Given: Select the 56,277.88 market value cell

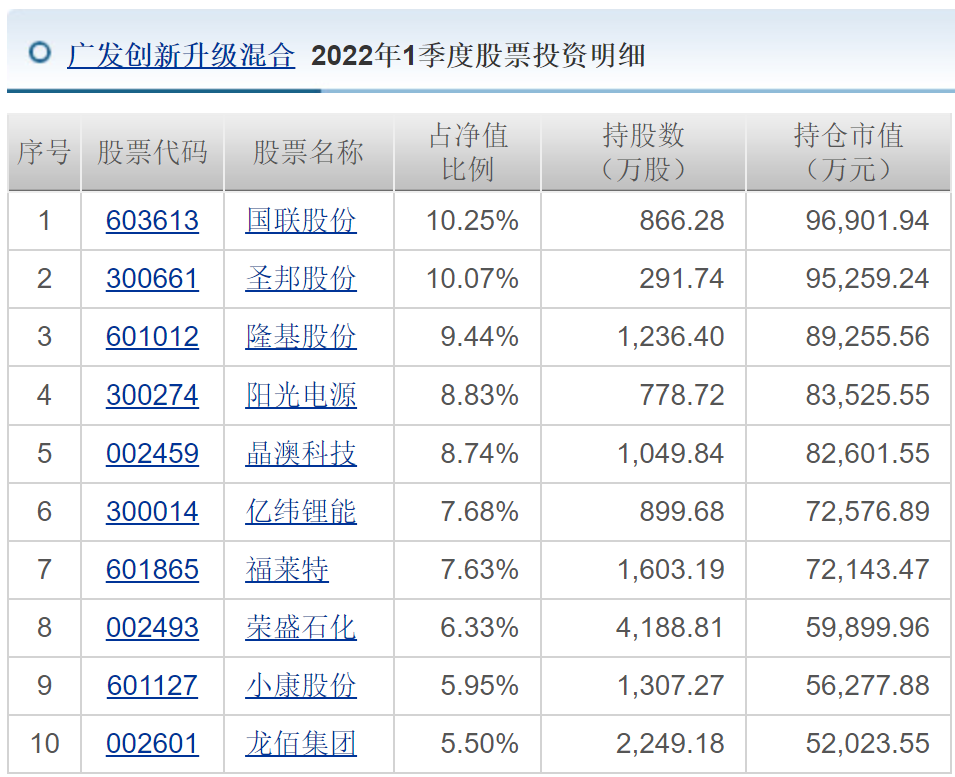Looking at the screenshot, I should (848, 686).
